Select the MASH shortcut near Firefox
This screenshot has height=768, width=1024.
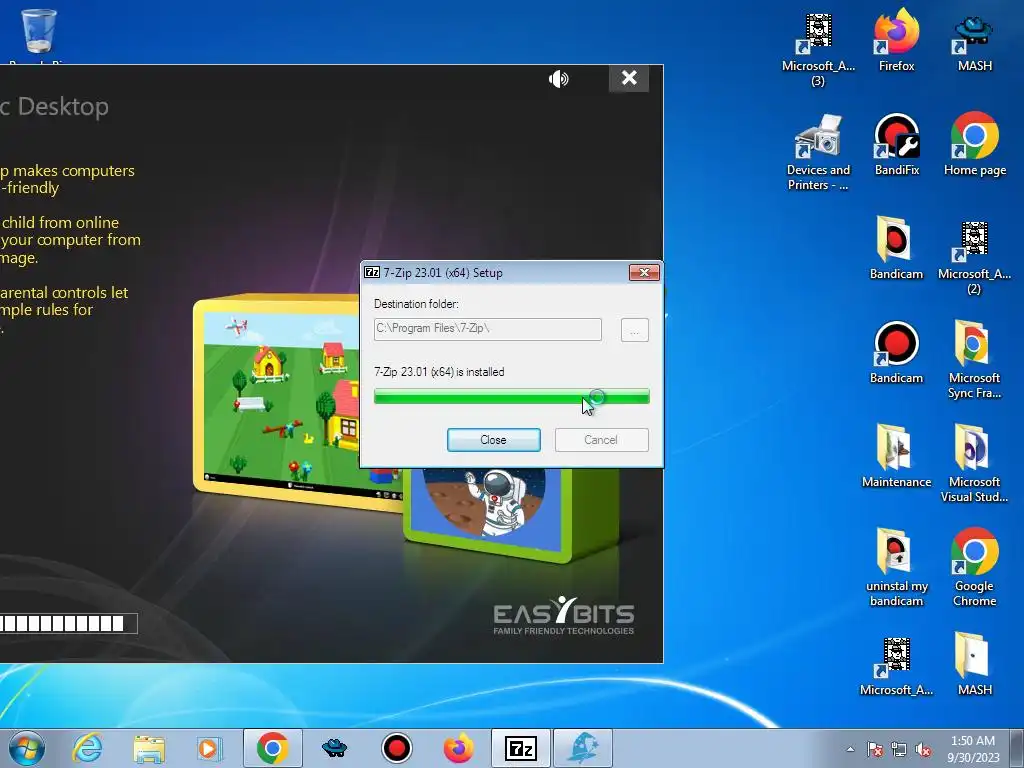coord(974,43)
